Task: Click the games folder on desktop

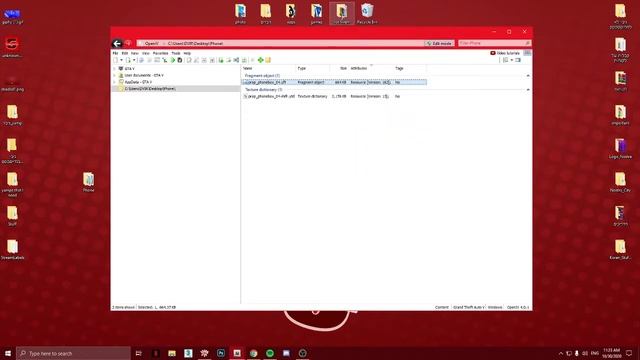Action: coord(316,14)
